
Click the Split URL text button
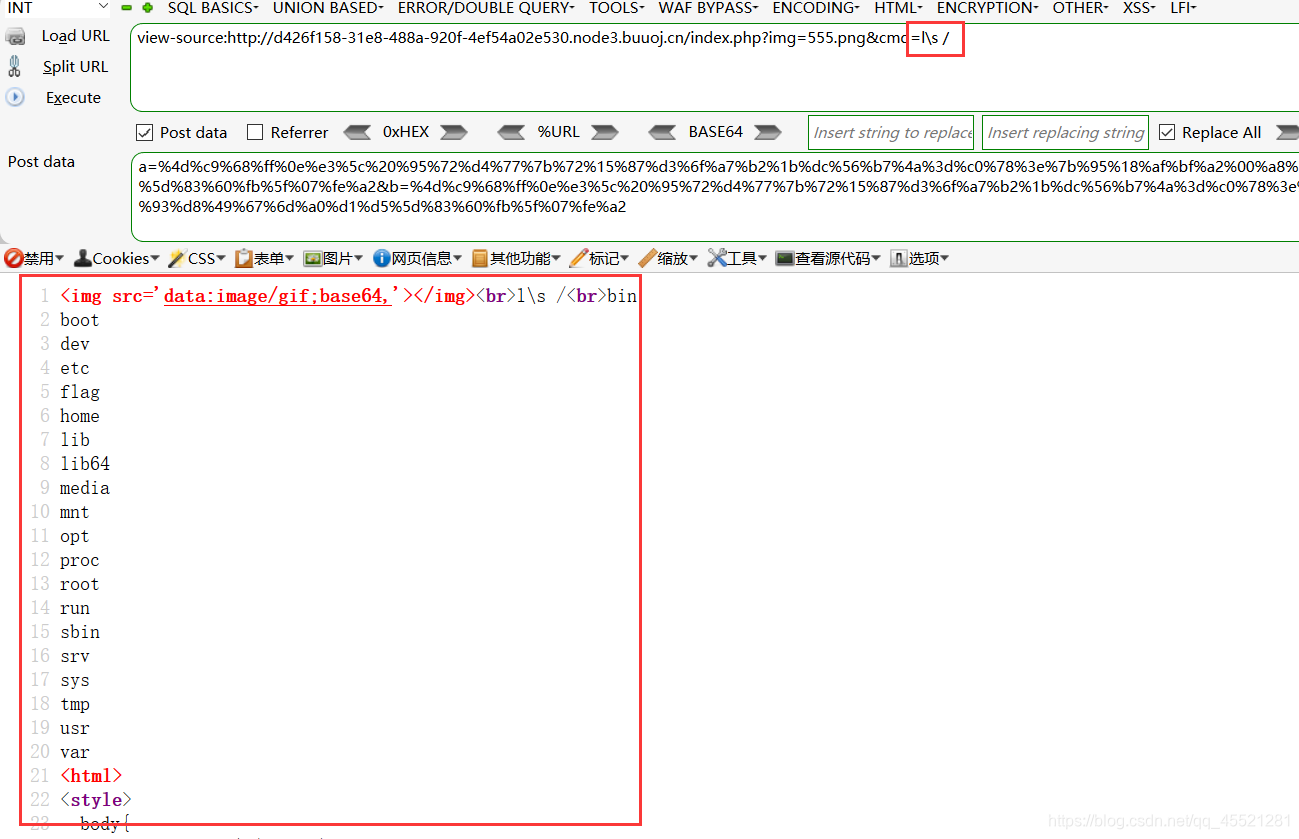tap(75, 67)
